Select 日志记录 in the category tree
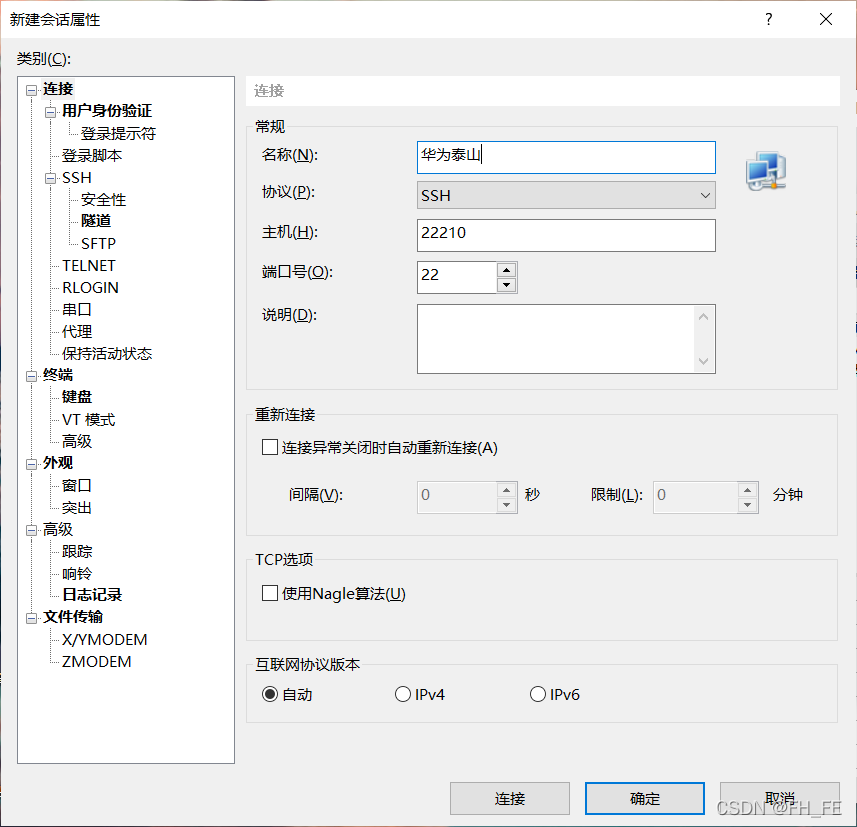This screenshot has width=857, height=827. [92, 595]
